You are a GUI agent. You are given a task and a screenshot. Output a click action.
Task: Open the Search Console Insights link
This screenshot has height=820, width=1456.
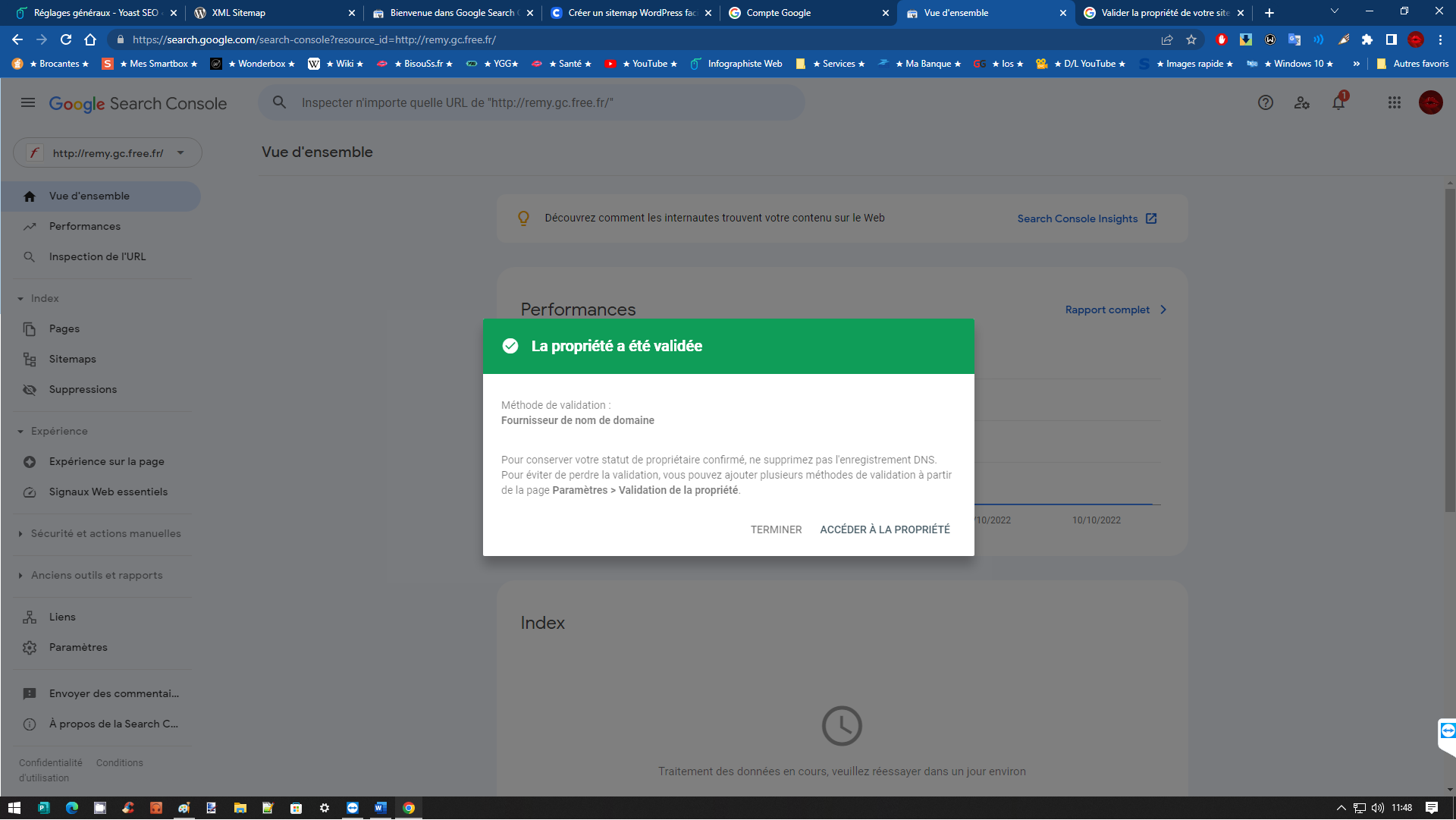[x=1086, y=219]
